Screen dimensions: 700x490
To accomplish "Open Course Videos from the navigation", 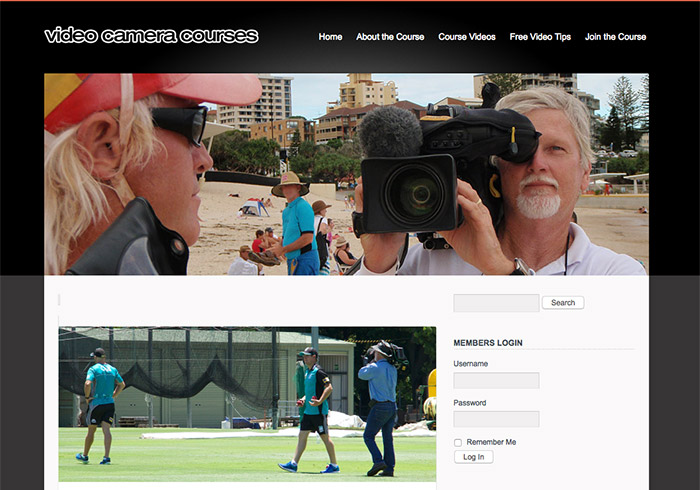I will (467, 37).
